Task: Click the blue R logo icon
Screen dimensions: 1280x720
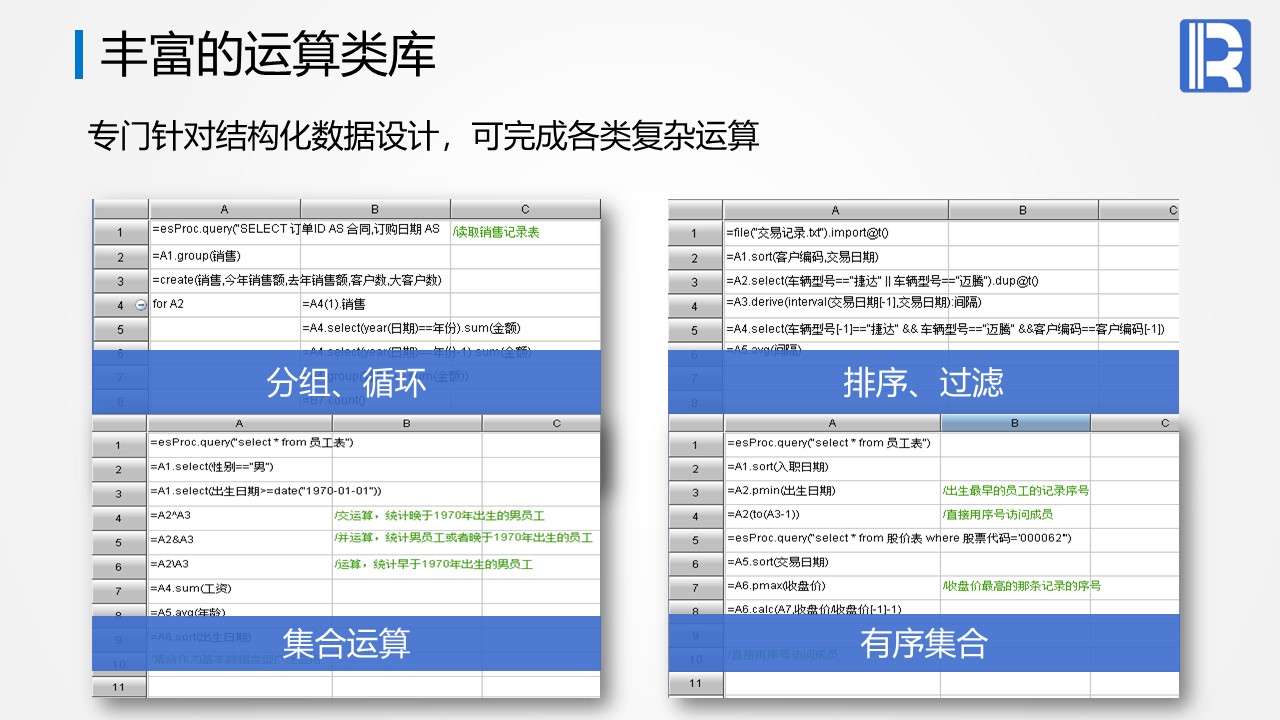Action: (1215, 56)
